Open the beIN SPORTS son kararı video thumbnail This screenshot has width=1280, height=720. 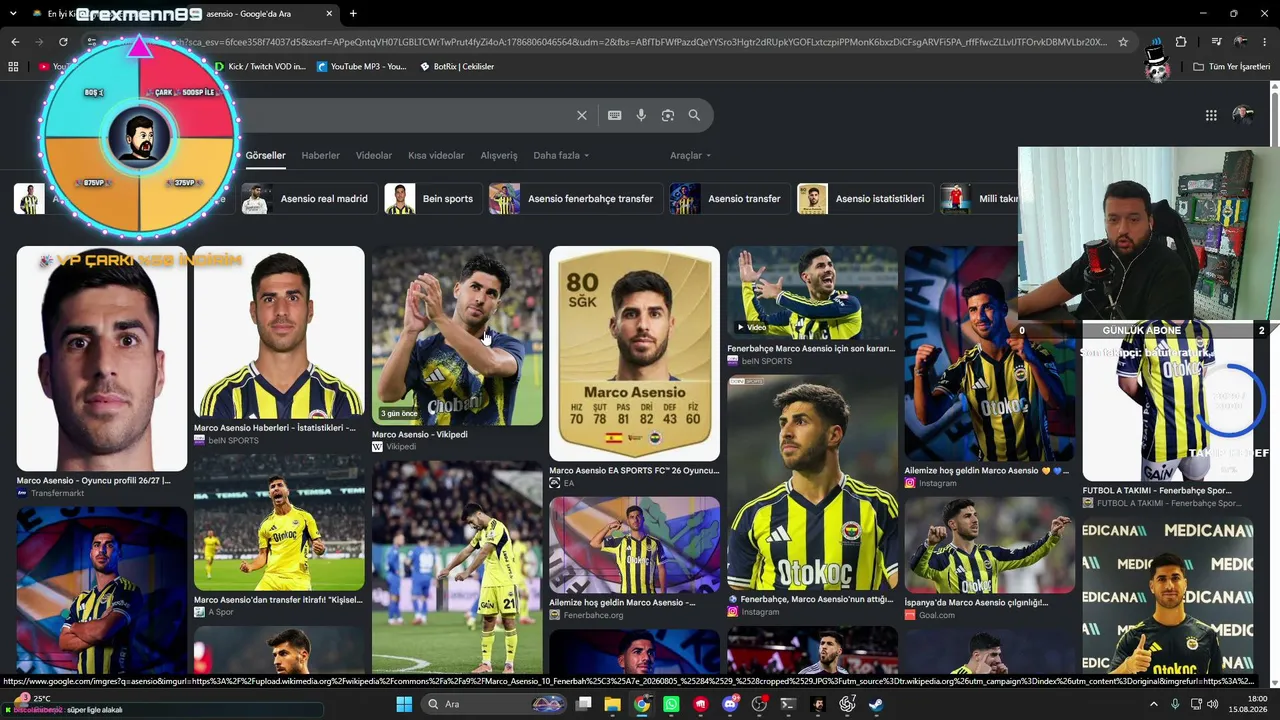click(x=812, y=293)
